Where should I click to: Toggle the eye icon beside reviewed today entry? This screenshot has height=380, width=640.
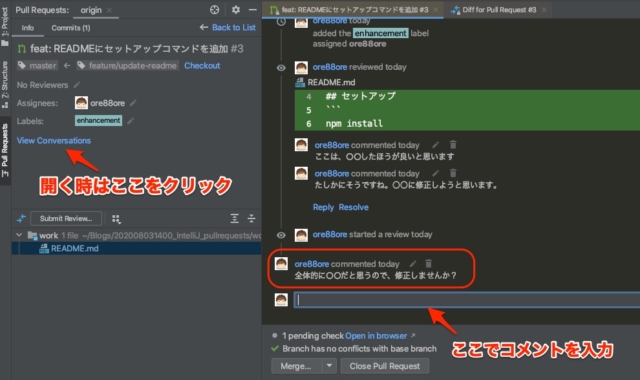click(x=281, y=68)
